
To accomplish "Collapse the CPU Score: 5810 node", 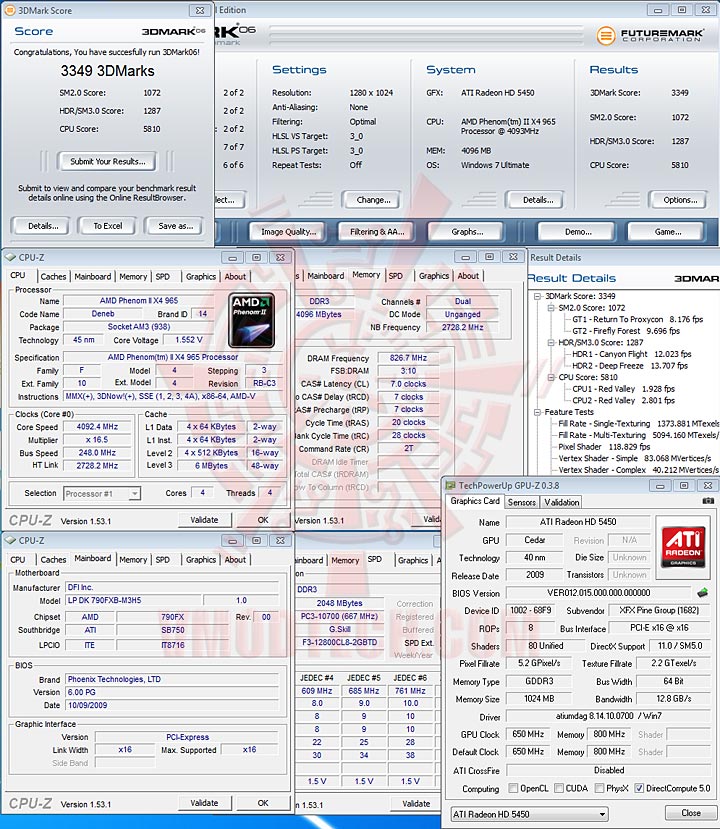I will click(550, 377).
